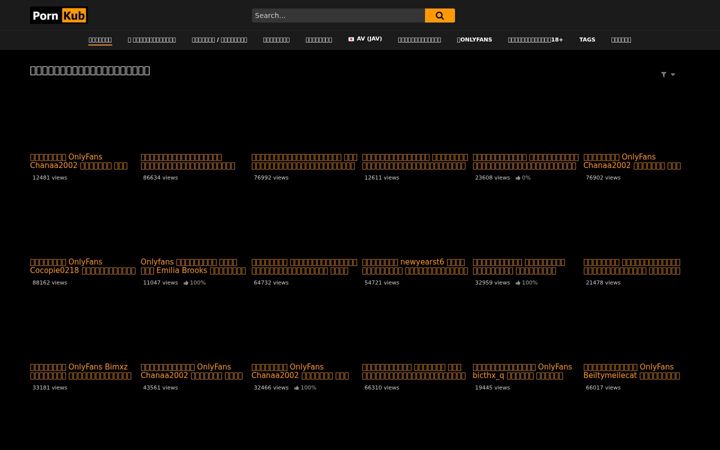The height and width of the screenshot is (450, 720).
Task: Click the "12611 views" text
Action: pyautogui.click(x=382, y=178)
